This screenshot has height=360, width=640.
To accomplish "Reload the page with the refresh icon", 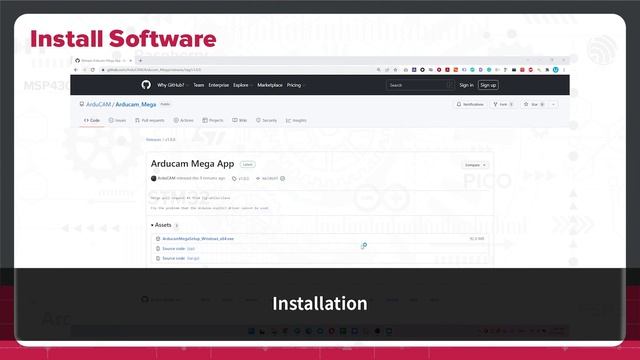I will 93,70.
